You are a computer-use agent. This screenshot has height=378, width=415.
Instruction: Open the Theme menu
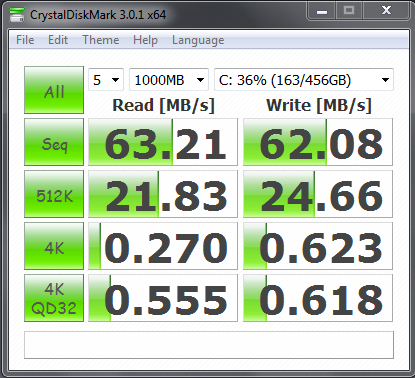pyautogui.click(x=101, y=40)
